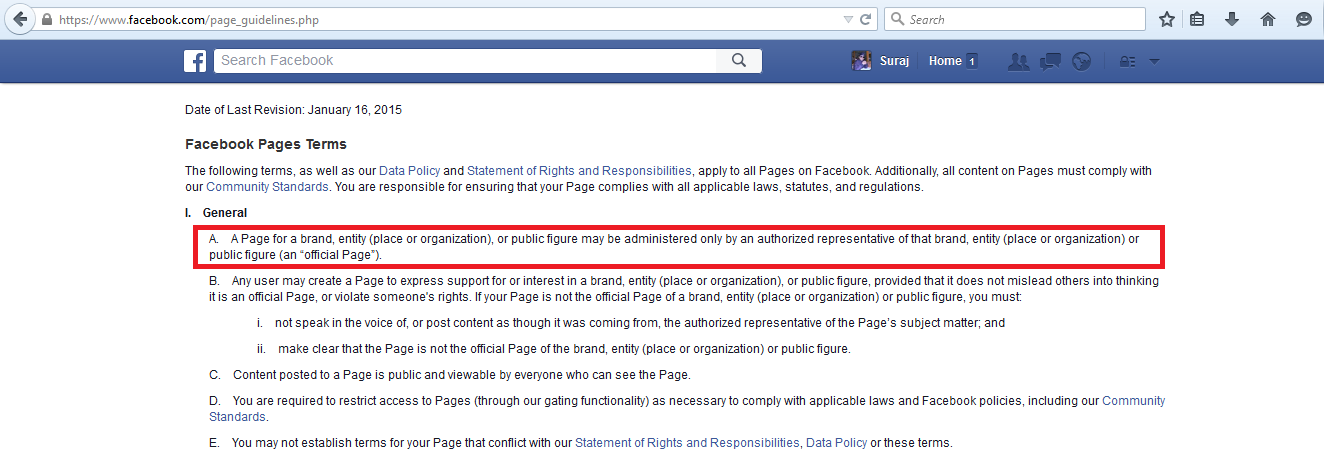The height and width of the screenshot is (449, 1324).
Task: Open the downloads arrow icon
Action: point(1232,19)
